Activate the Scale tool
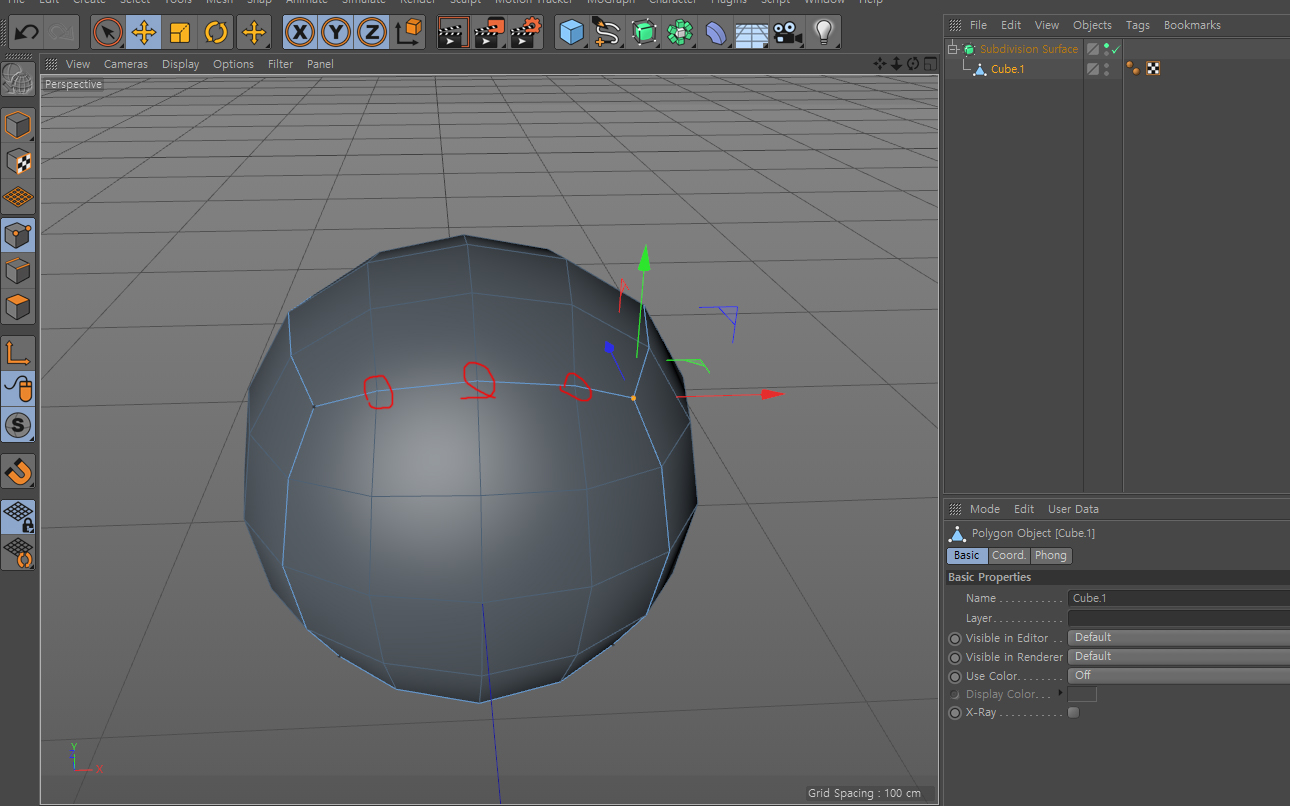The image size is (1290, 806). (x=180, y=32)
